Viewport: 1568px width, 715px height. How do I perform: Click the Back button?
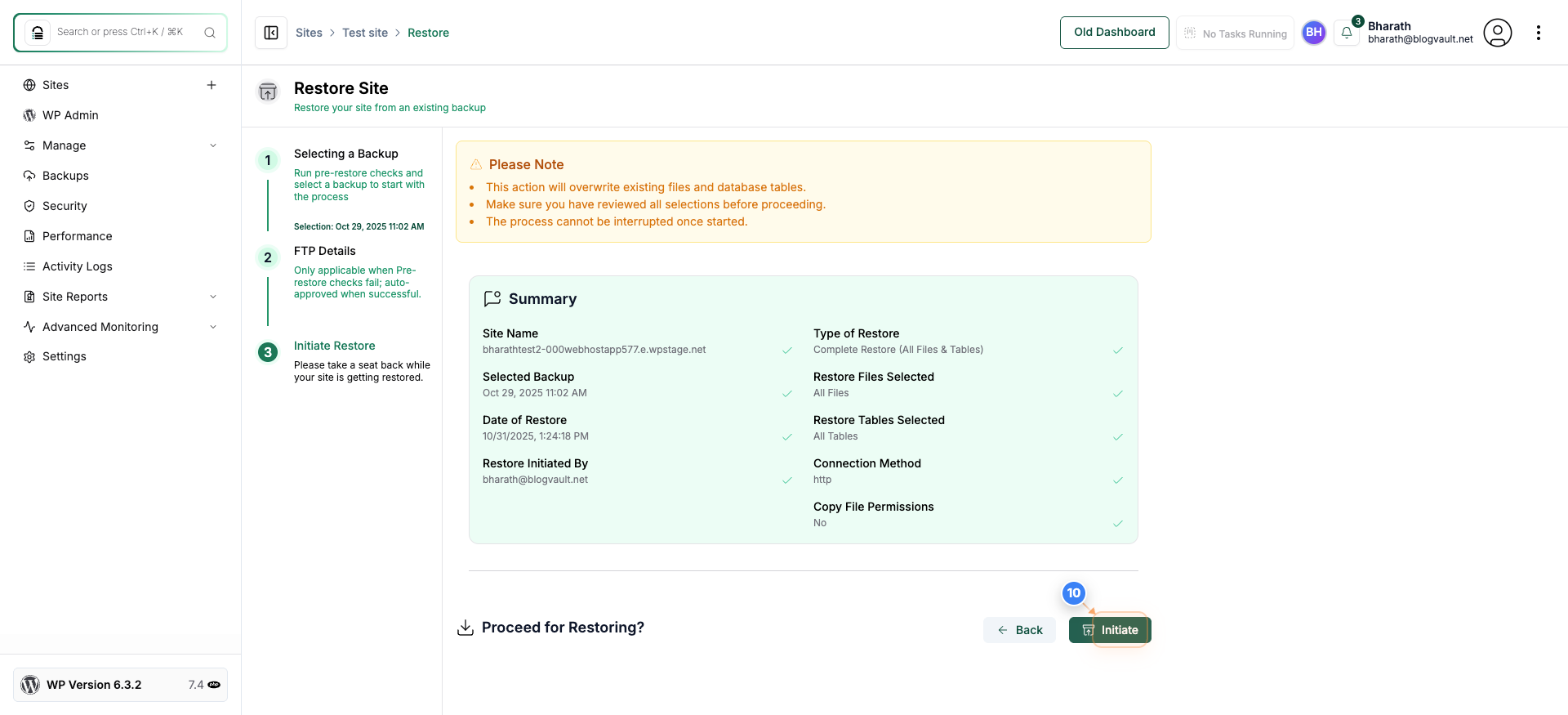click(1019, 630)
